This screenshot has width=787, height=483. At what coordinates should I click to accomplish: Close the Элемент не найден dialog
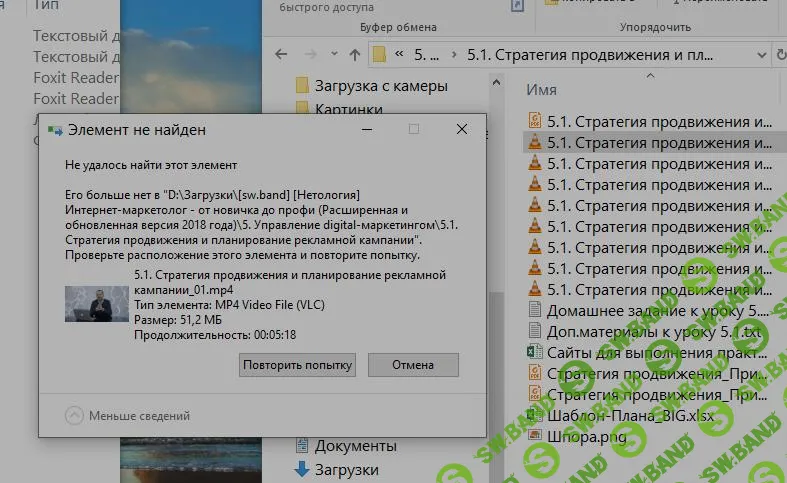point(461,129)
